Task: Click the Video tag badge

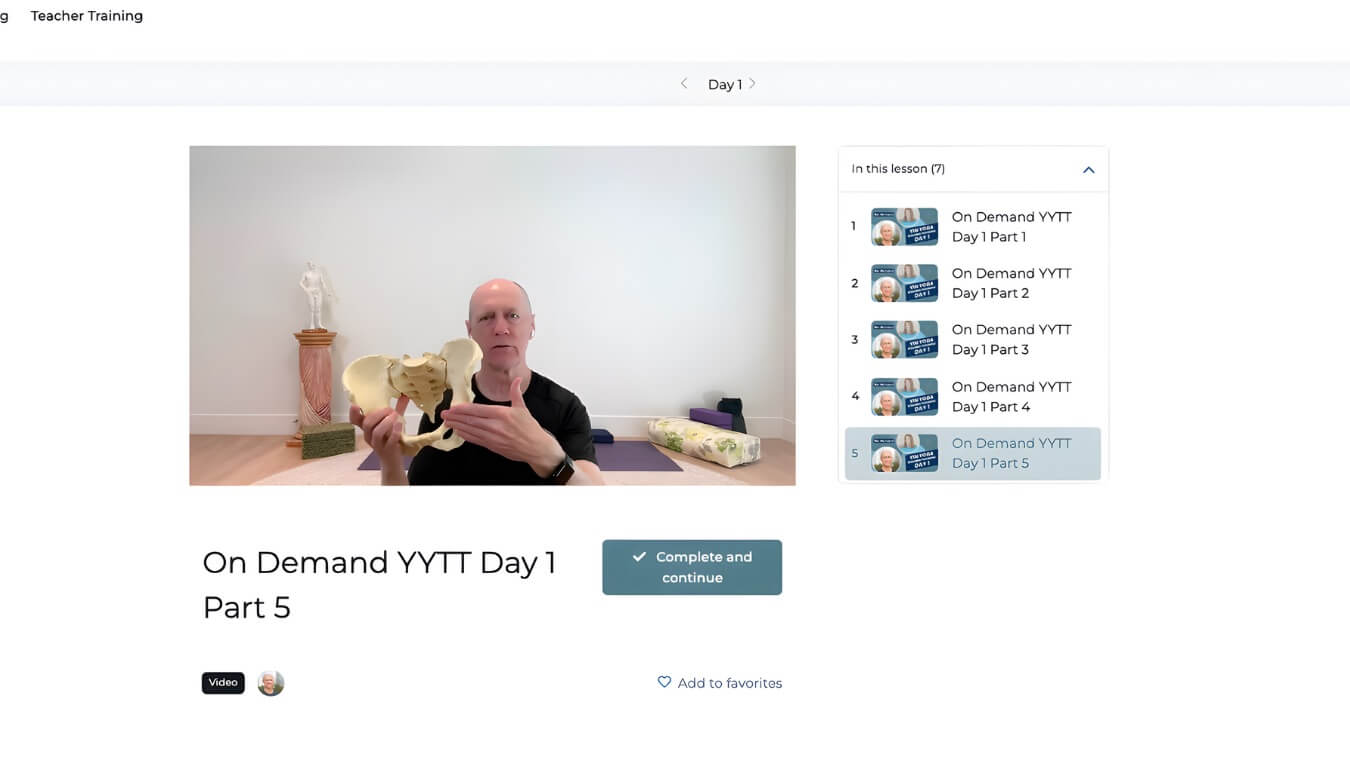Action: pos(223,683)
